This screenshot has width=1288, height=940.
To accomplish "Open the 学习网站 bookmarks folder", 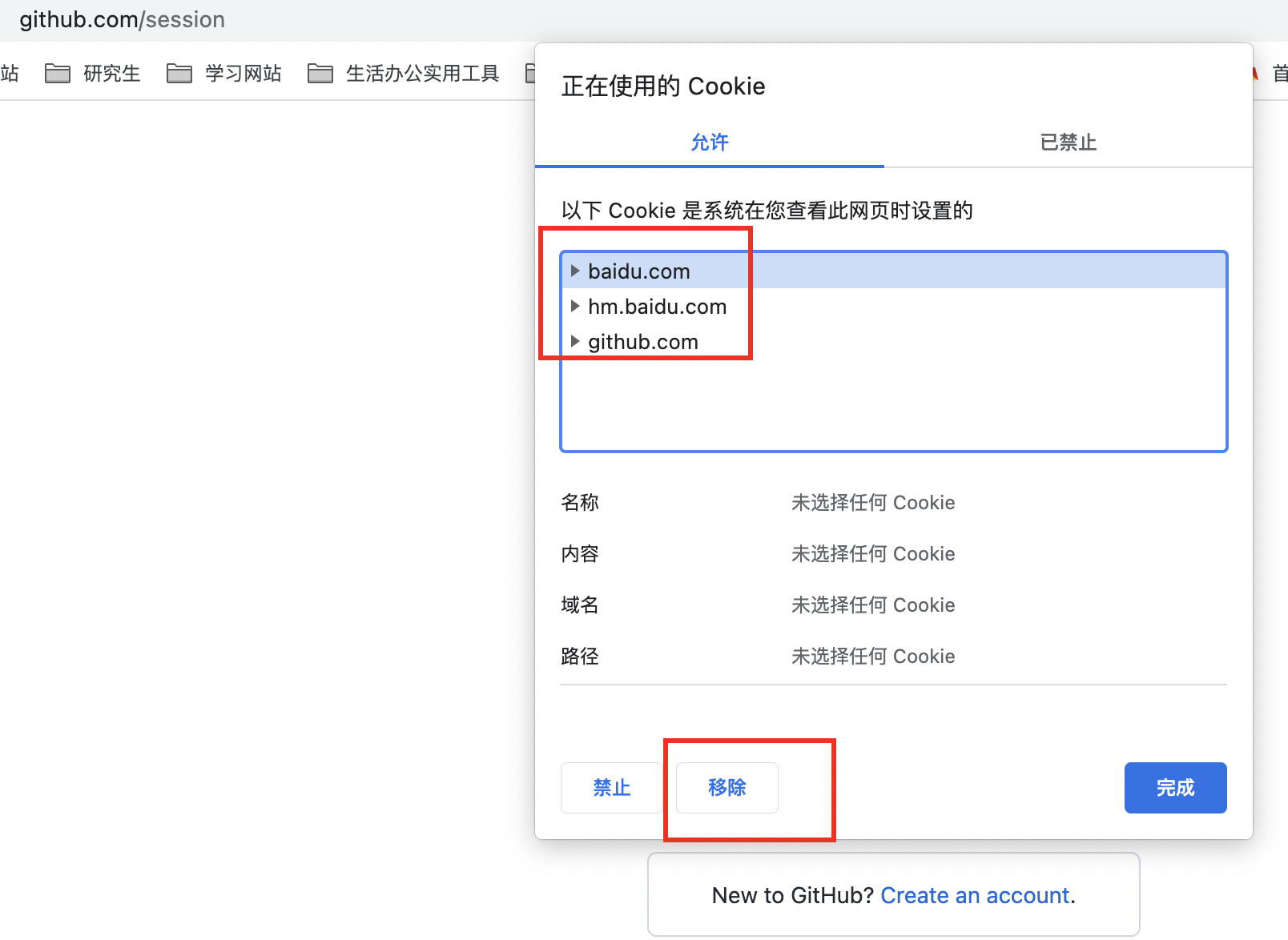I will pos(224,74).
